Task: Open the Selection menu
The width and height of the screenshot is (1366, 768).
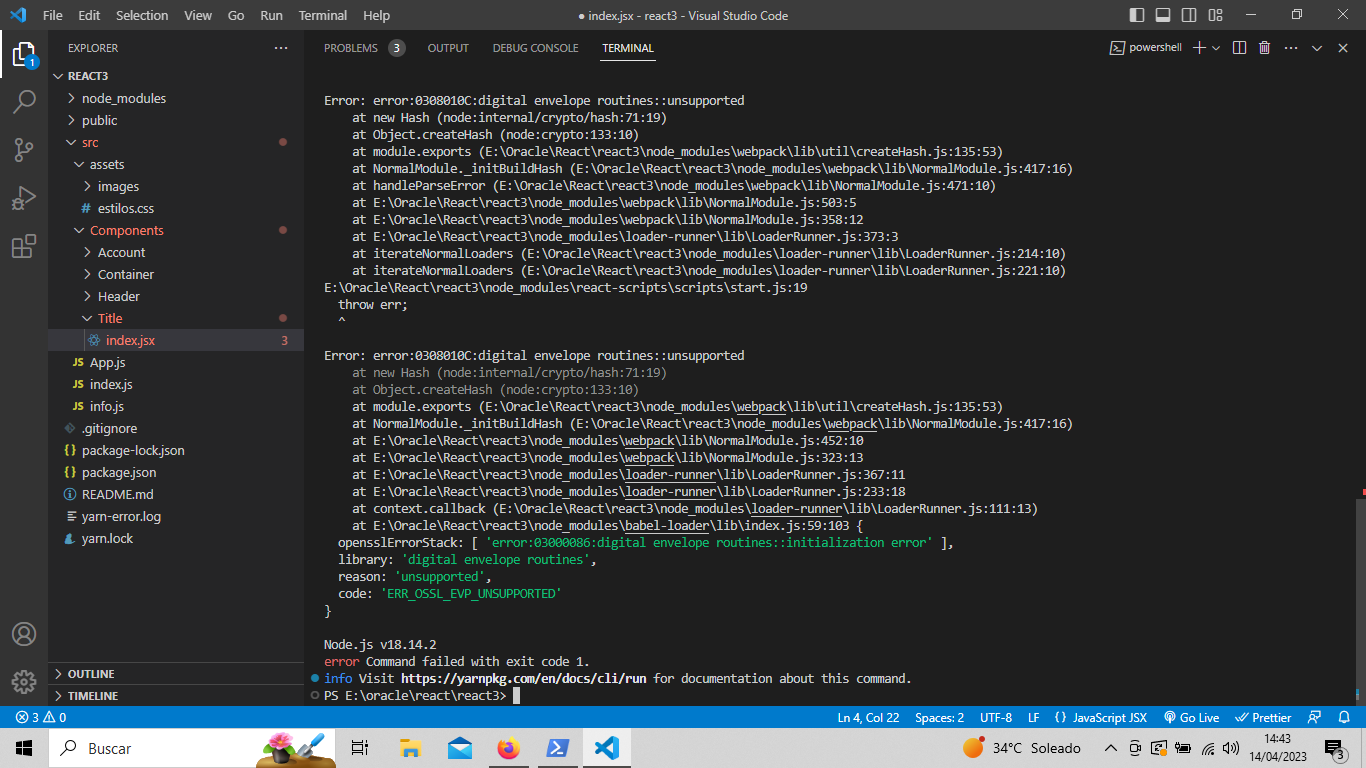Action: [142, 15]
